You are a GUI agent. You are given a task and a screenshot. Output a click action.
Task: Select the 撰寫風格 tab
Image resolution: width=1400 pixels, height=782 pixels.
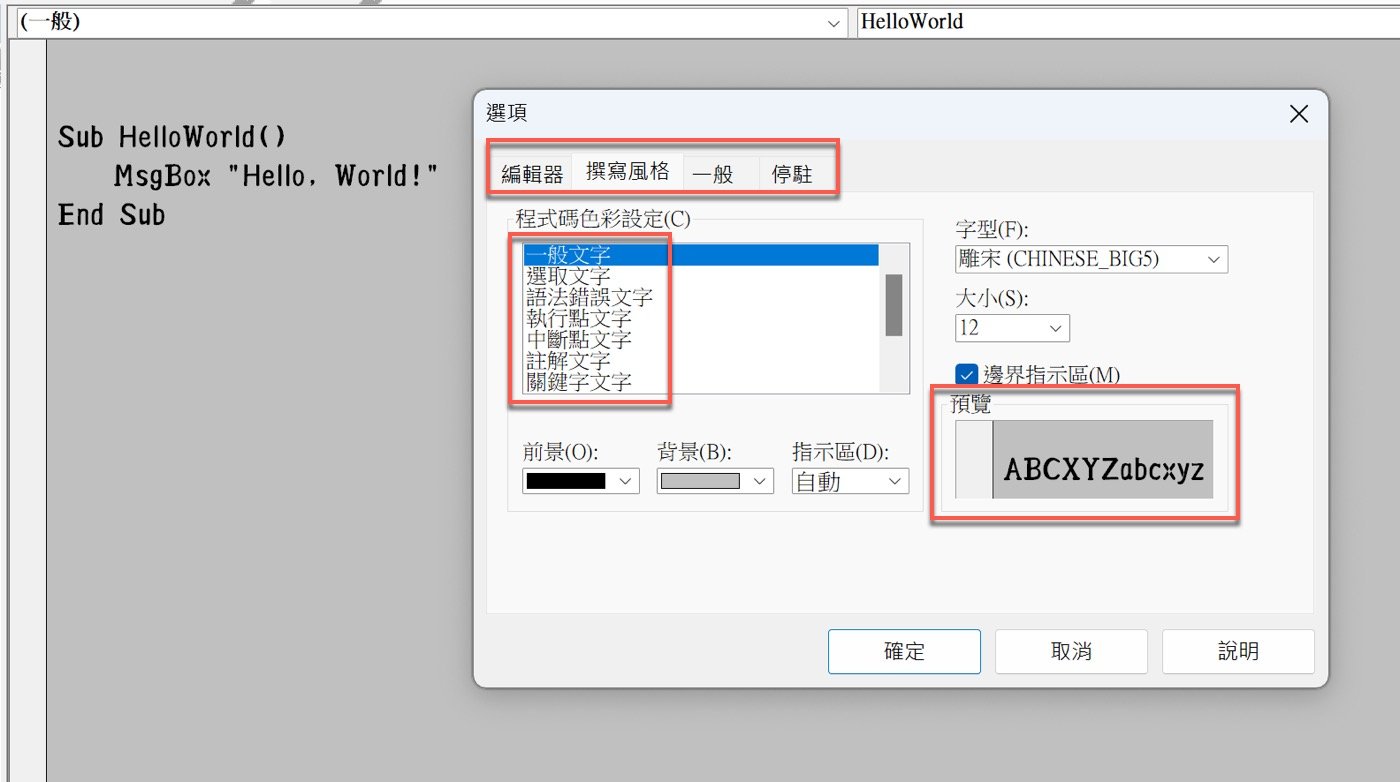[627, 171]
